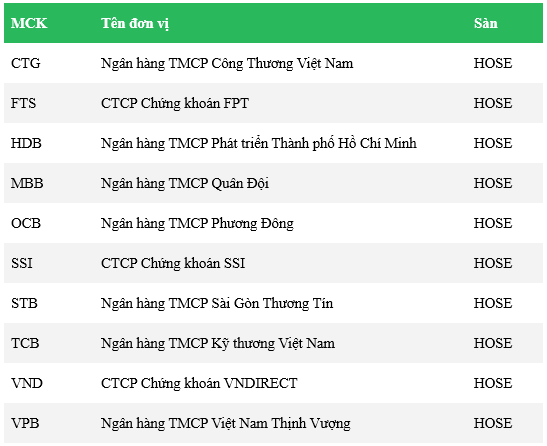Select the OCB stock code
Viewport: 547px width, 446px height.
tap(26, 223)
